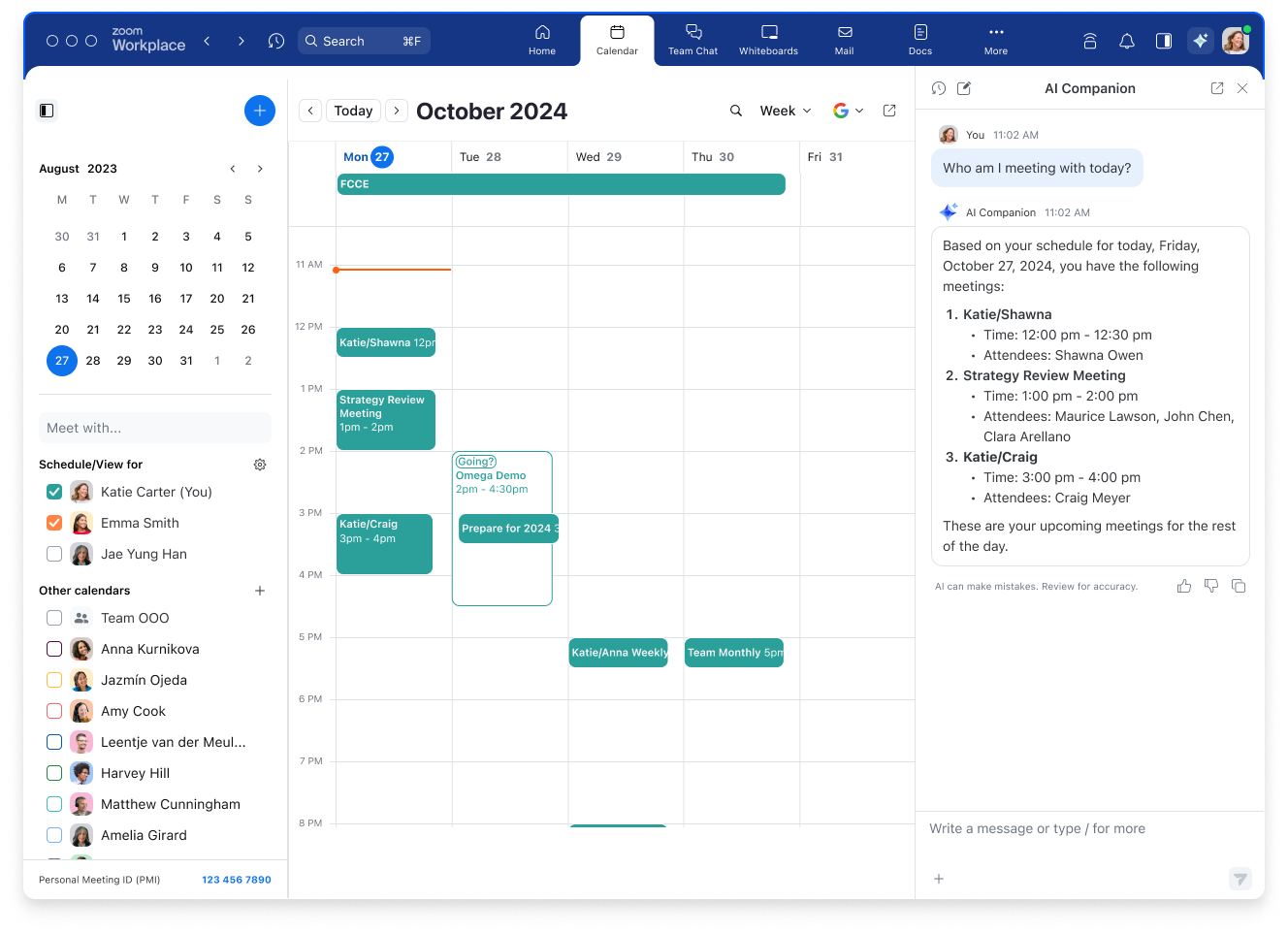Viewport: 1288px width, 934px height.
Task: Pop out AI Companion panel
Action: pos(1217,88)
